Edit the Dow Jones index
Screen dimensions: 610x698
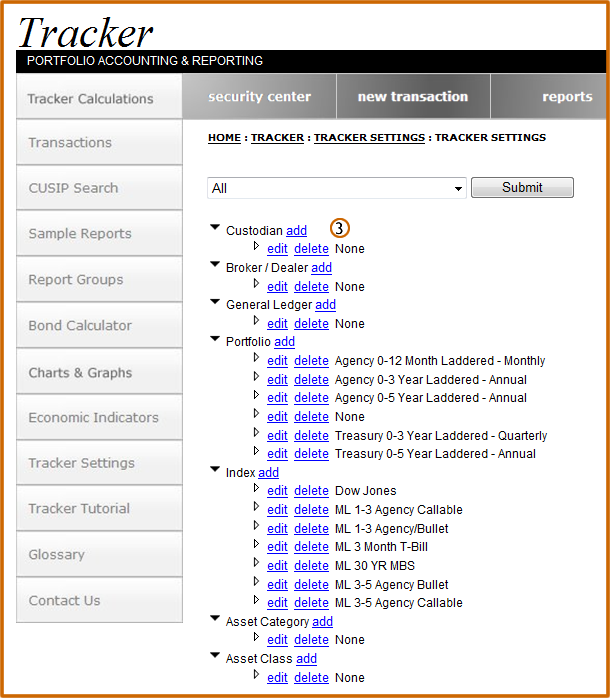pos(277,491)
